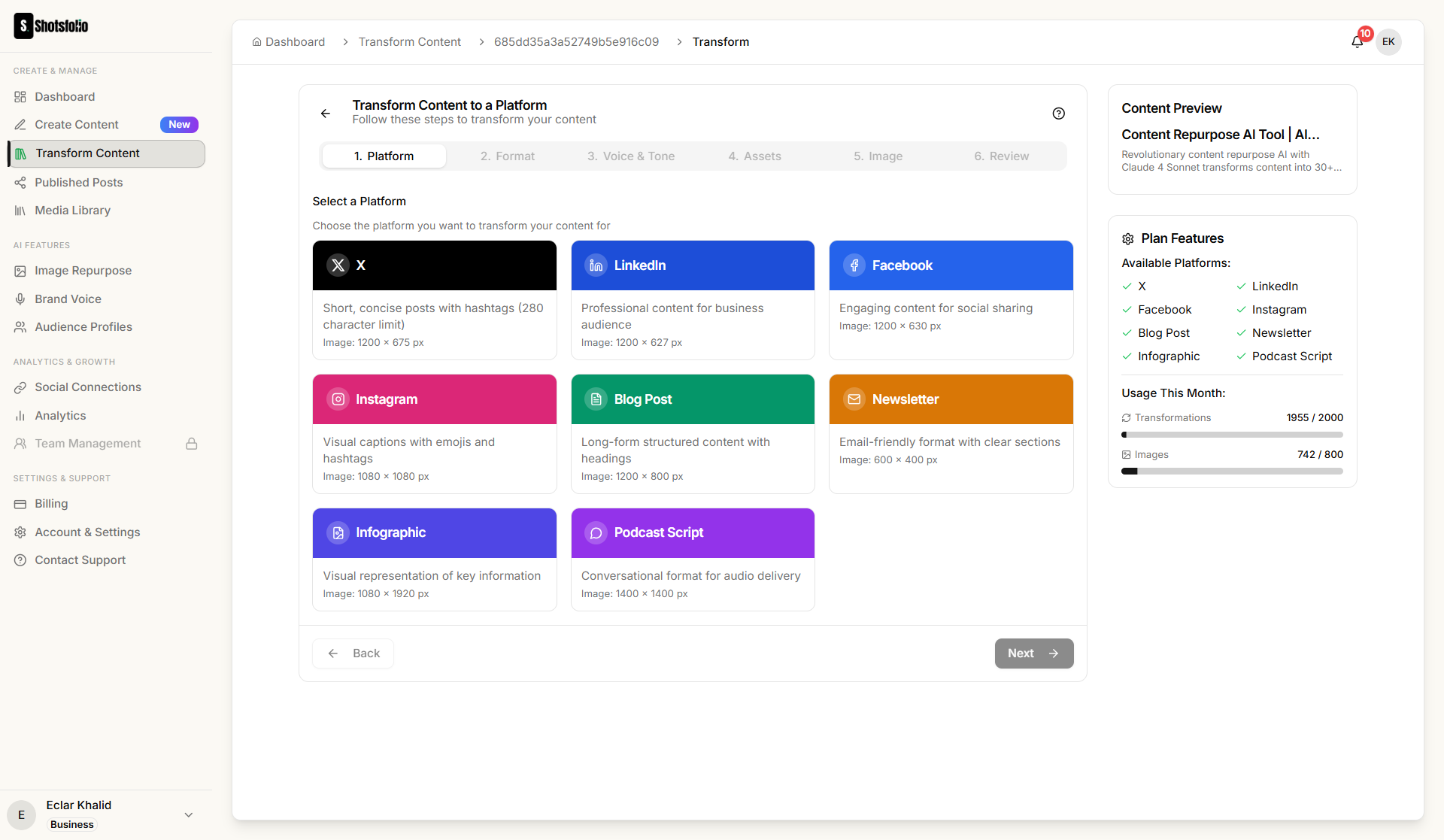
Task: Click the Business plan badge
Action: [72, 825]
